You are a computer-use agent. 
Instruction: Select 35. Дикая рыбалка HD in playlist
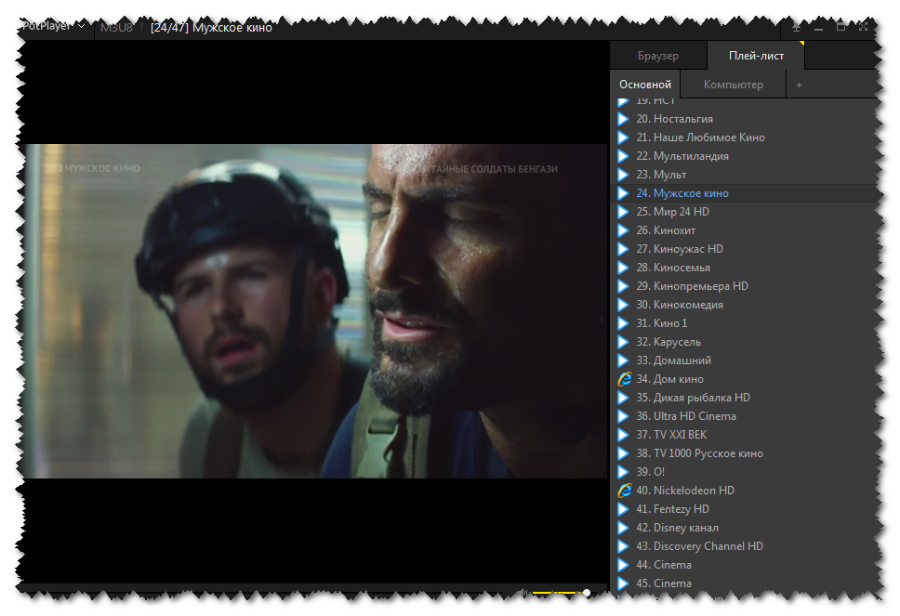tap(745, 397)
